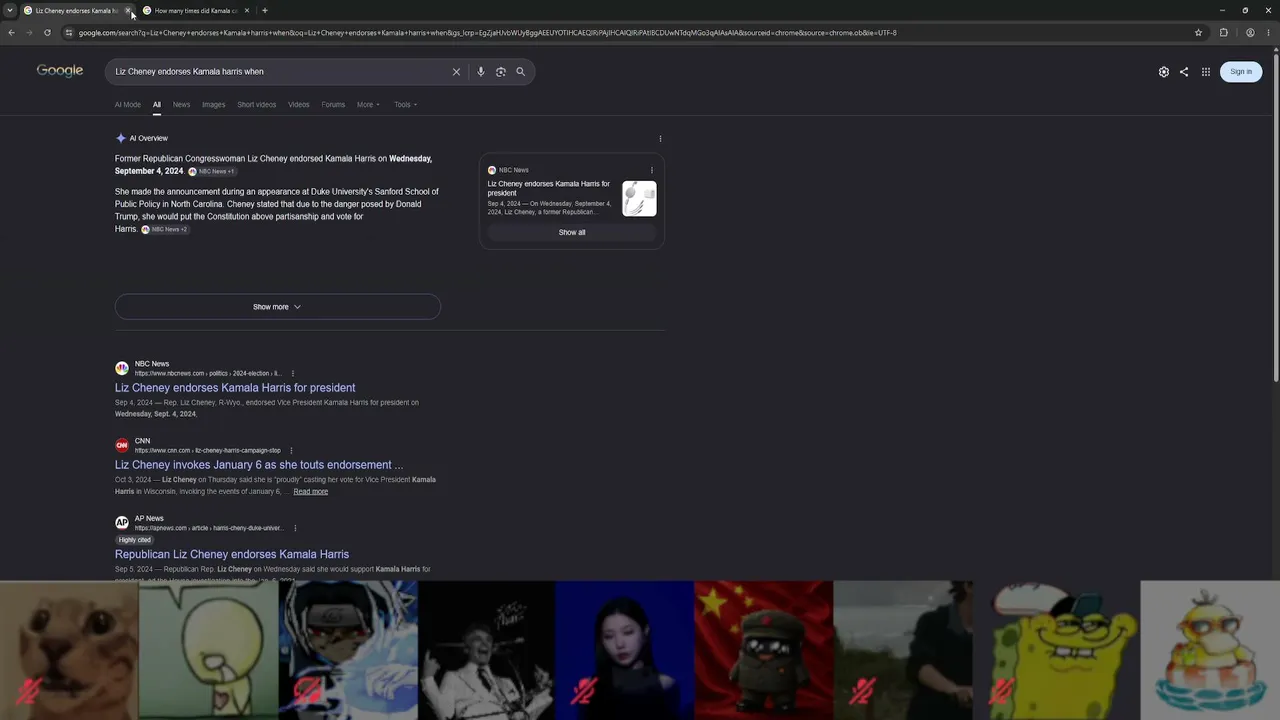Open more options for the CNN result
This screenshot has height=720, width=1280.
(291, 450)
